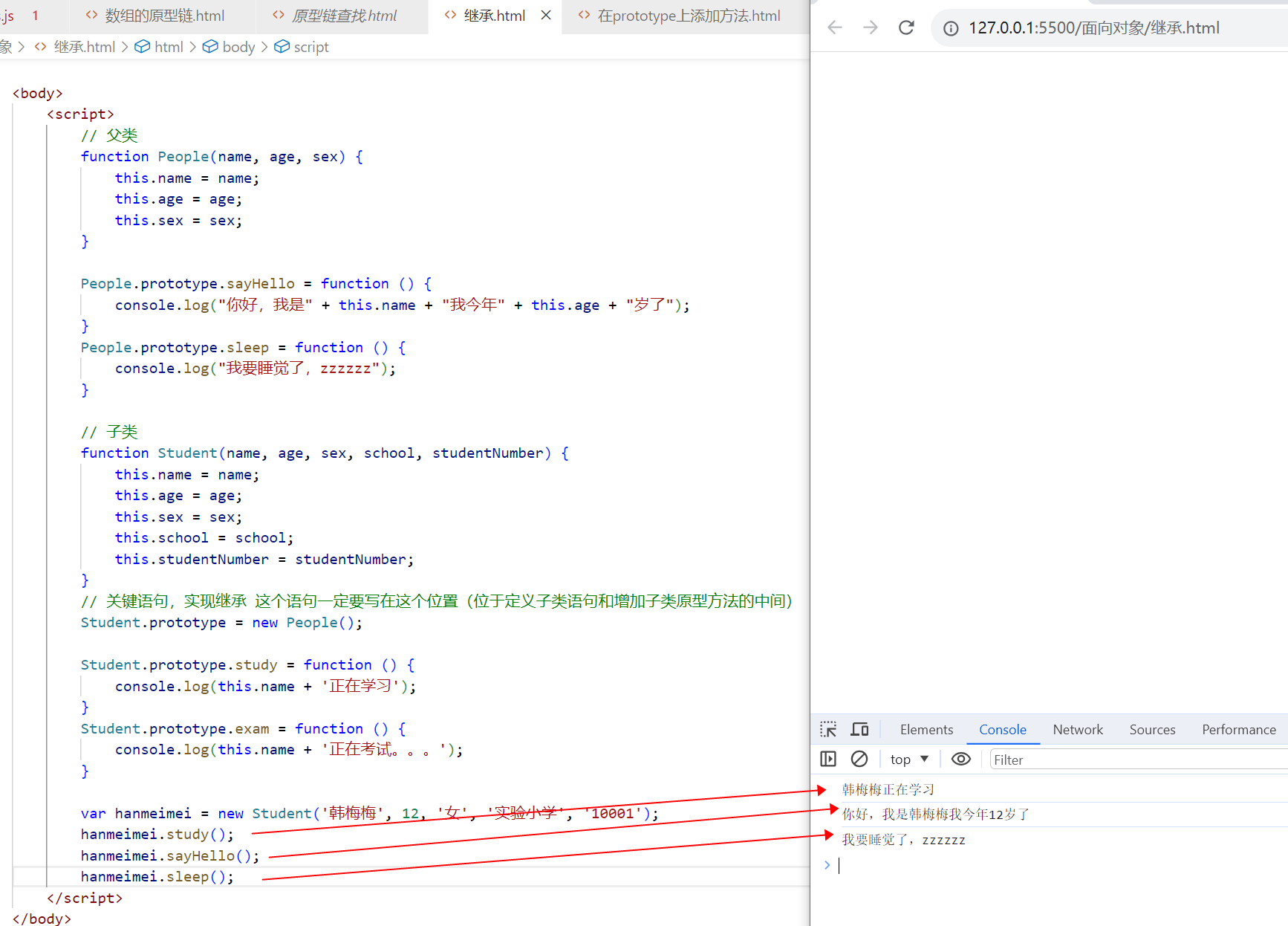Clear the console output
The height and width of the screenshot is (926, 1288).
859,759
